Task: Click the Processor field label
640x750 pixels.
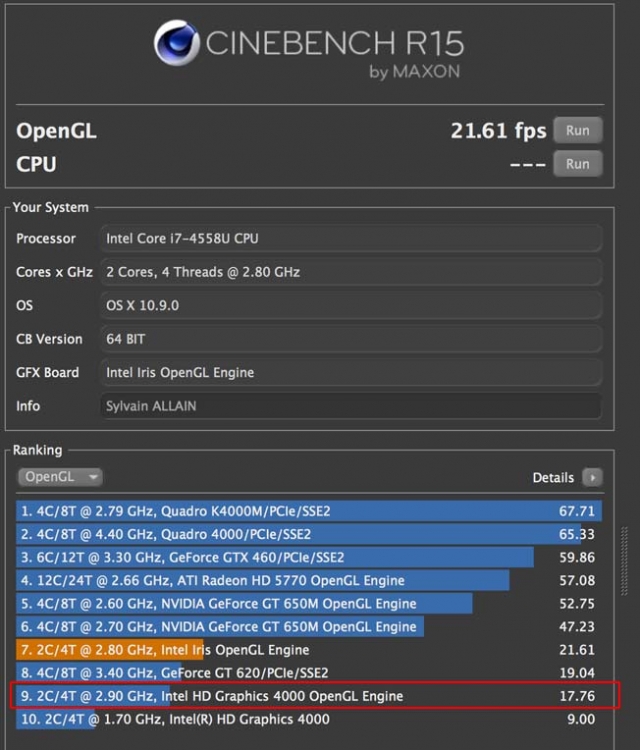Action: (46, 238)
